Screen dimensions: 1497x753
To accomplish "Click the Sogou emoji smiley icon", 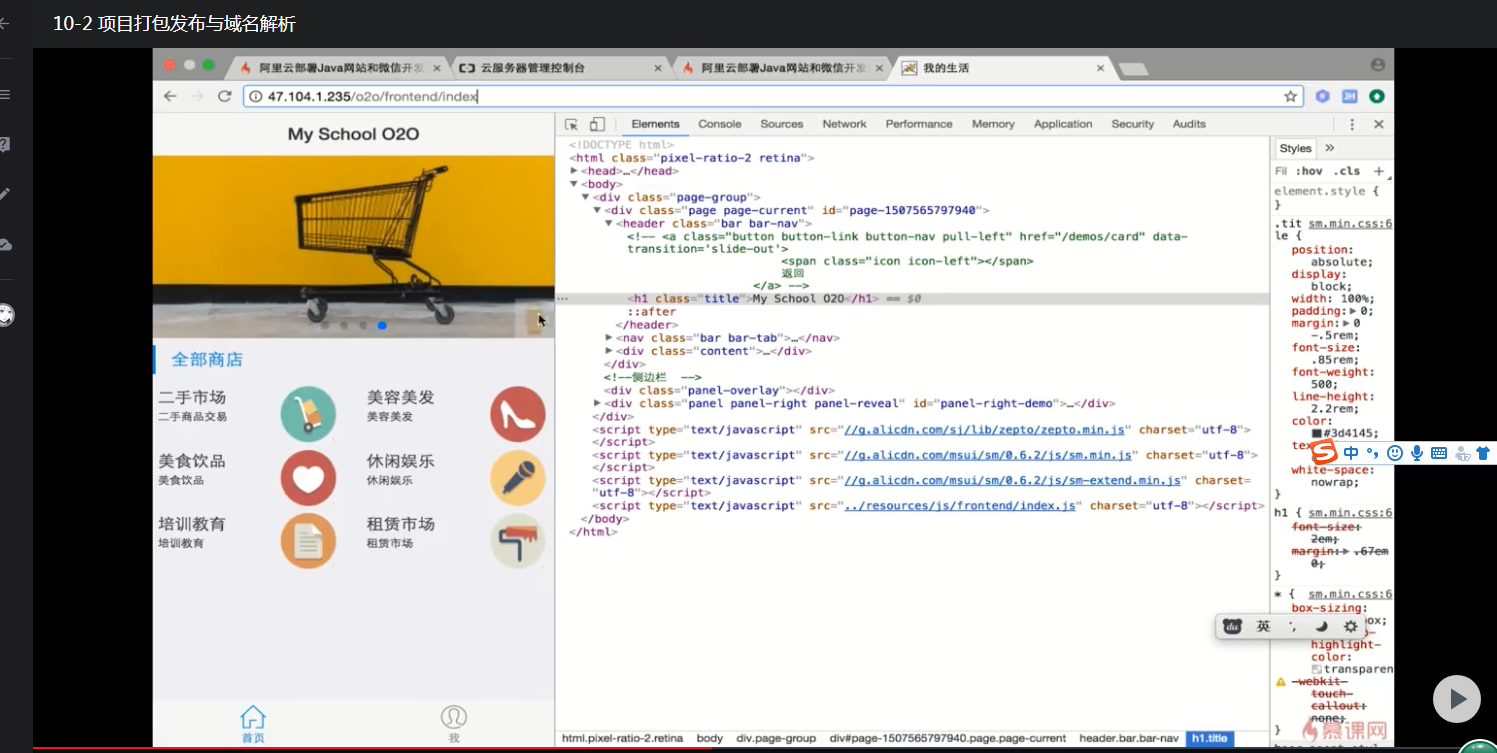I will 1395,453.
